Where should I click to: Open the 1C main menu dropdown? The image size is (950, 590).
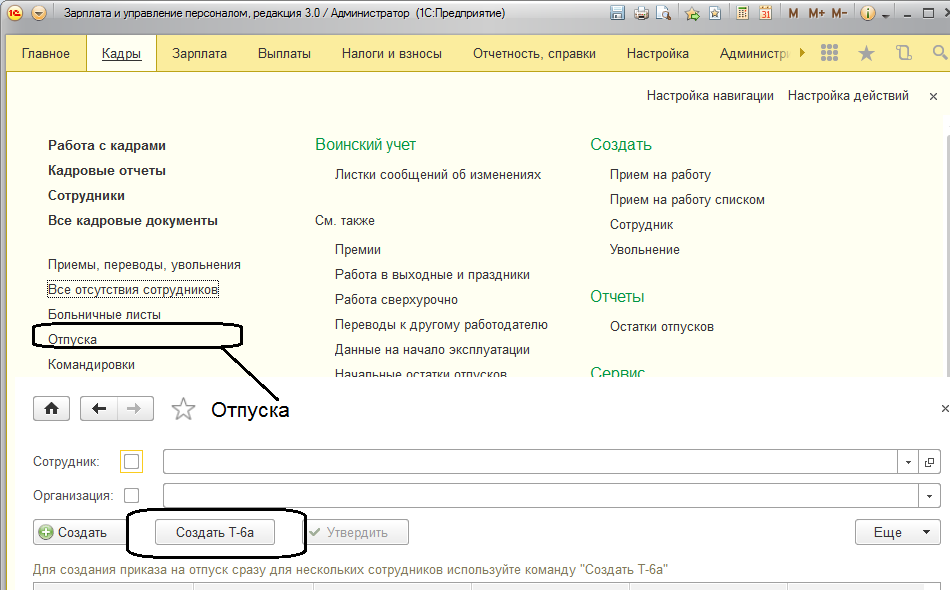click(x=38, y=13)
